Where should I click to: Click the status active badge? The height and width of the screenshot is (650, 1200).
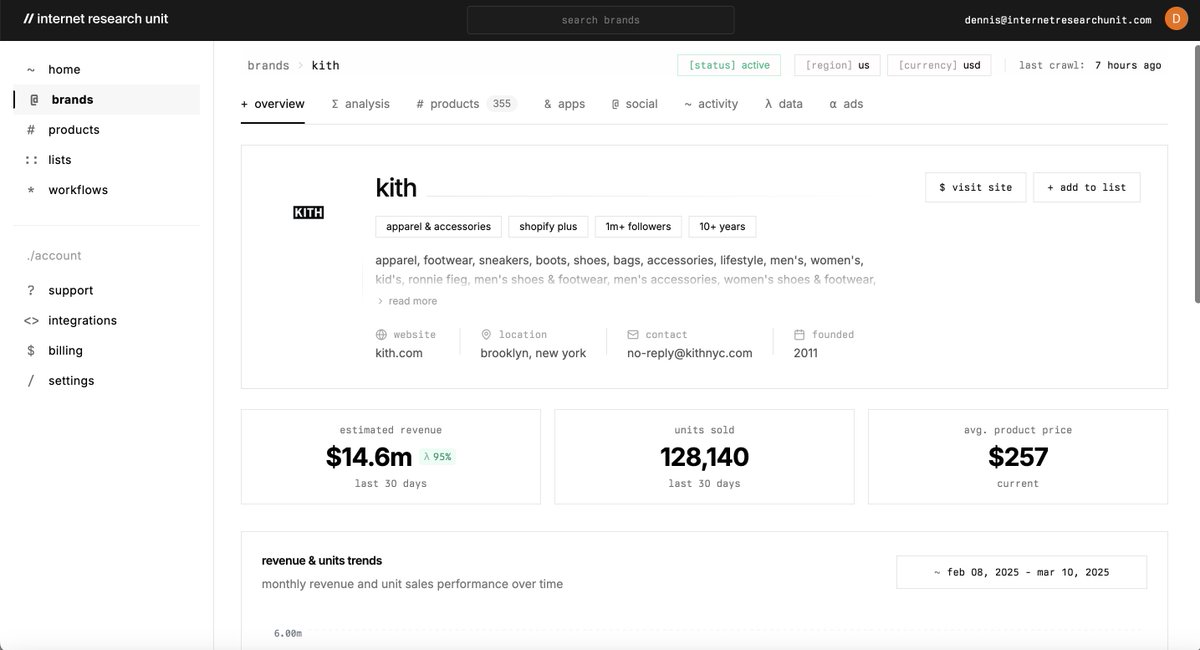click(729, 65)
